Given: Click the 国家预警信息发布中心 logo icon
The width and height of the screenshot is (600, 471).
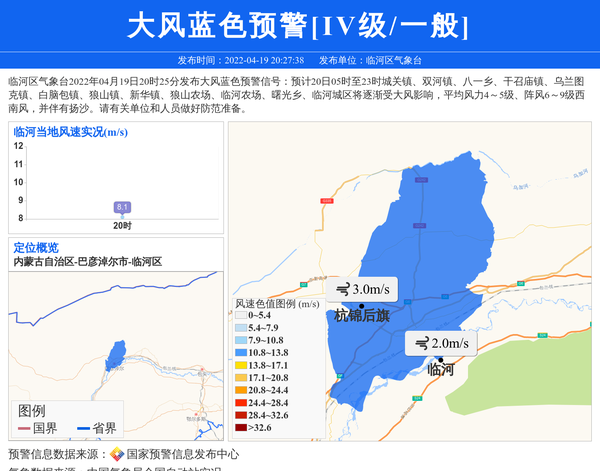Looking at the screenshot, I should pyautogui.click(x=117, y=454).
